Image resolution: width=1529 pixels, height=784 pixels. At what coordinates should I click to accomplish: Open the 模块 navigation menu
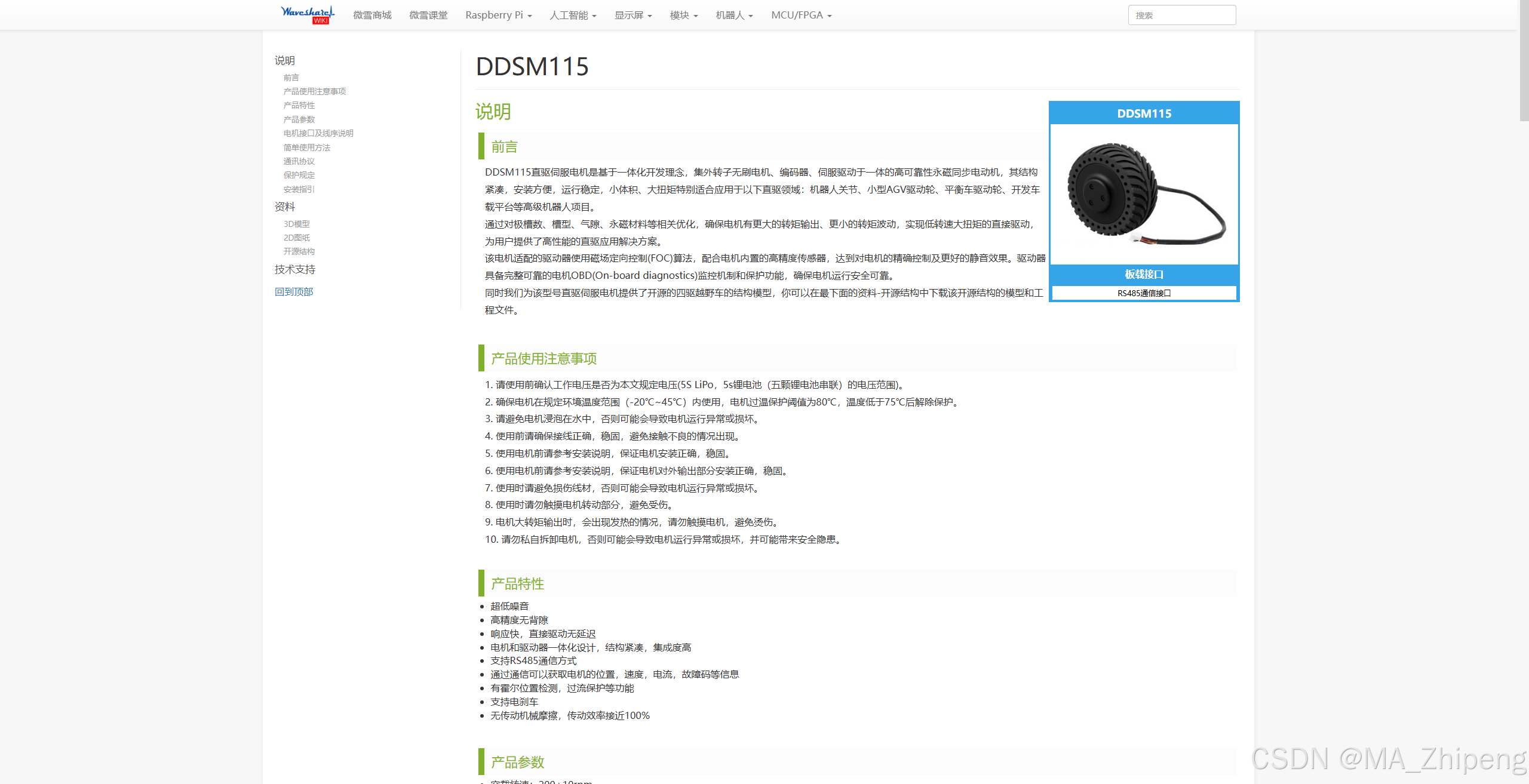click(683, 16)
